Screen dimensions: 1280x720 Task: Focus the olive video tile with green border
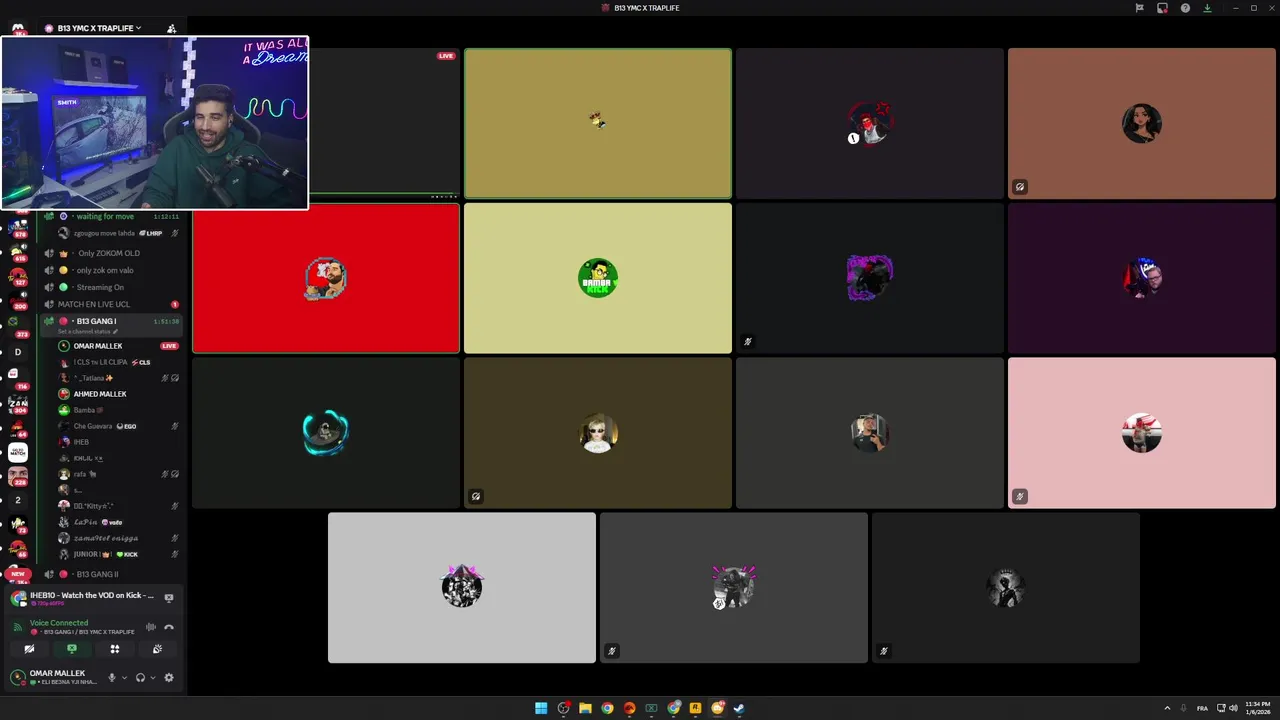coord(598,123)
